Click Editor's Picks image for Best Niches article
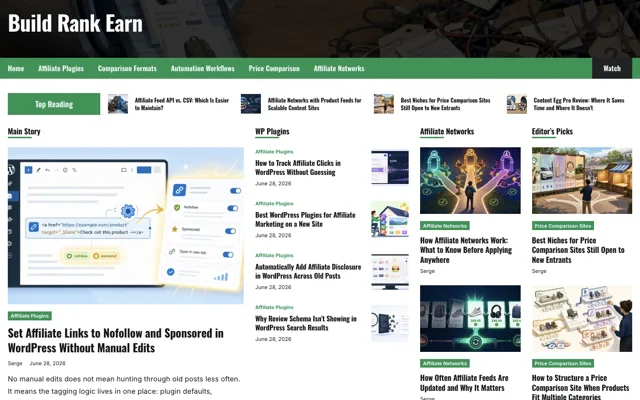The image size is (640, 400). point(582,180)
